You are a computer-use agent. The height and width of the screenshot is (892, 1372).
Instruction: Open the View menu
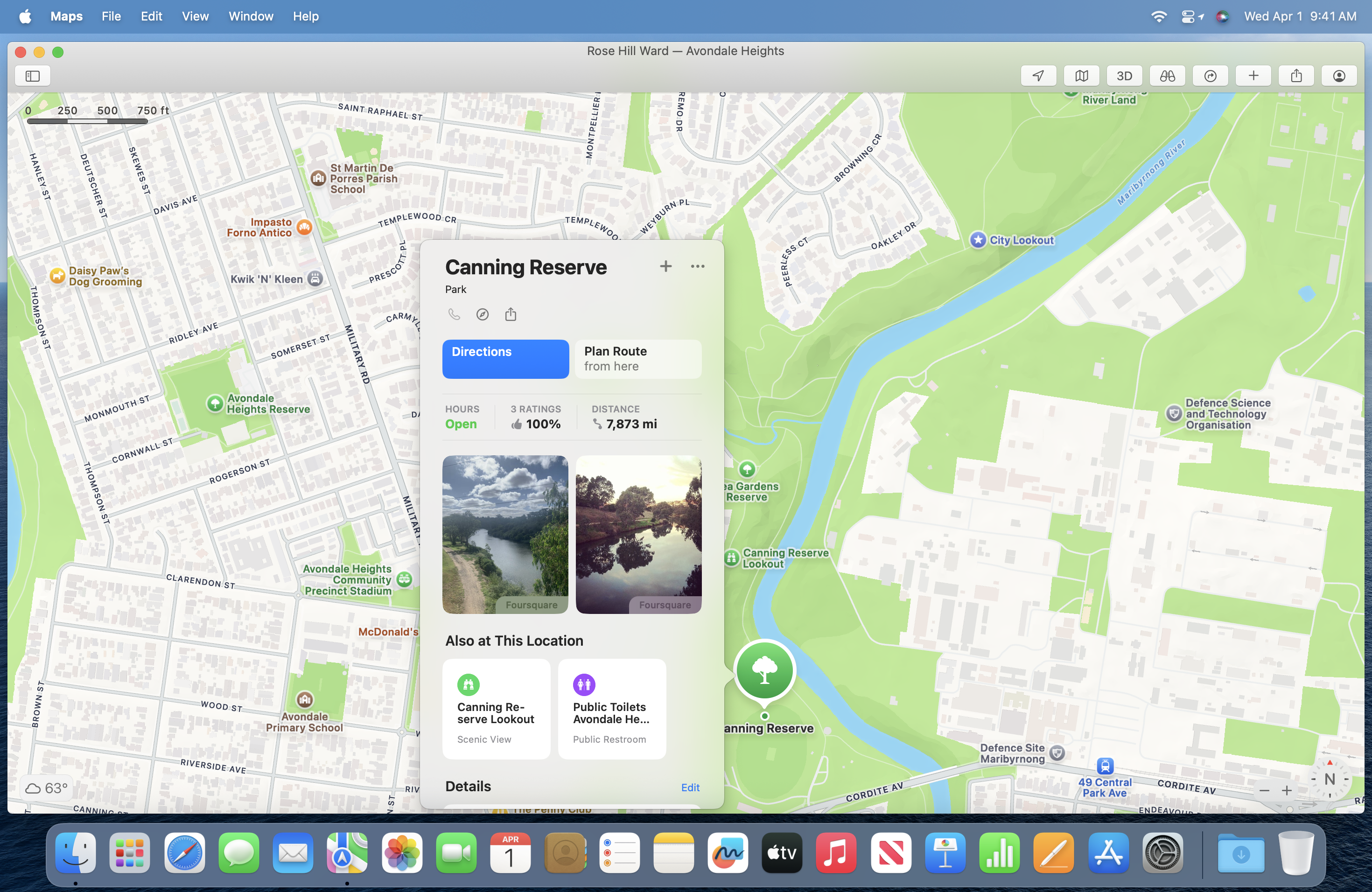point(195,16)
